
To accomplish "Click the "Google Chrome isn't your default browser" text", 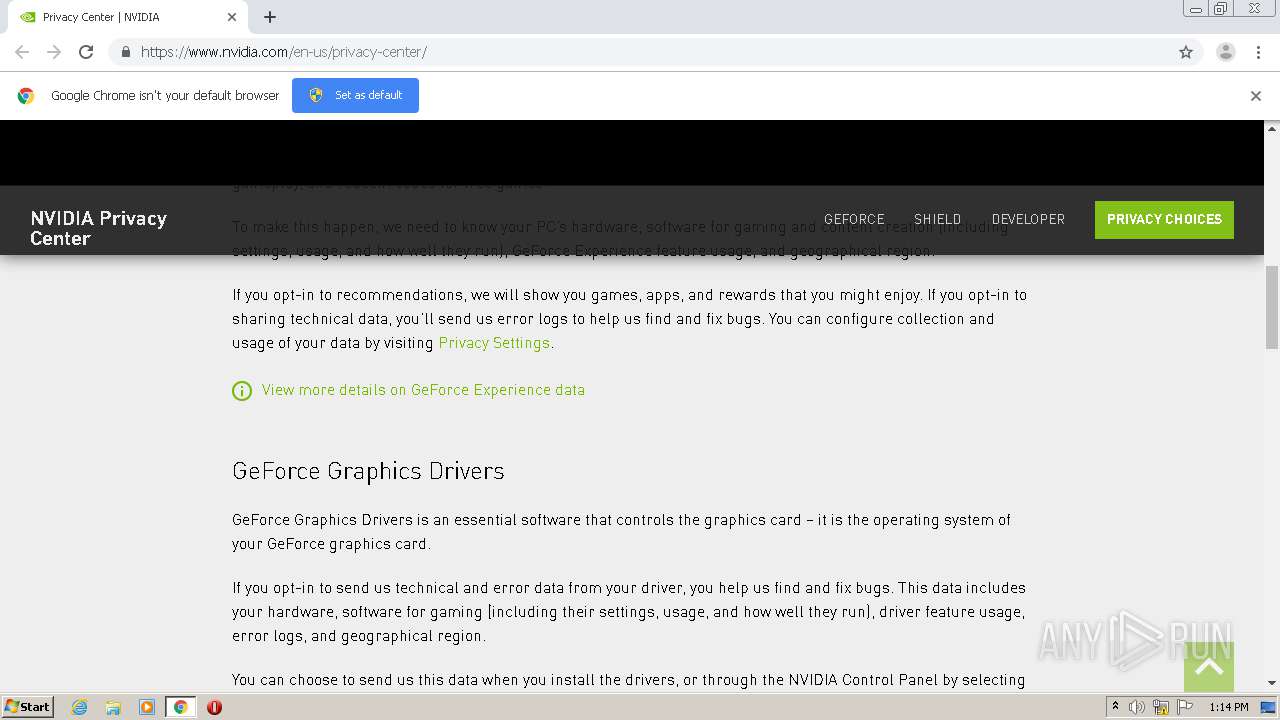I will (165, 96).
